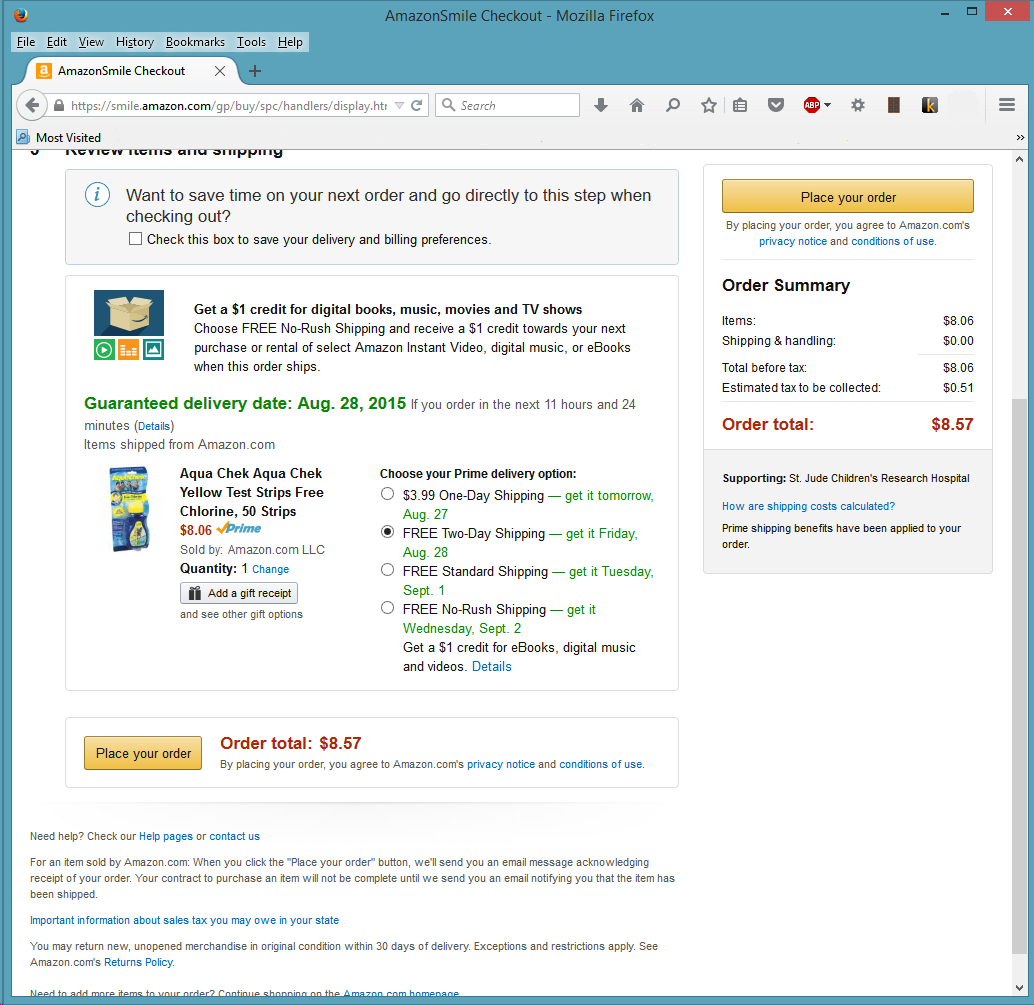Click the magnifier find toolbar icon
This screenshot has height=1005, width=1034.
click(x=673, y=105)
